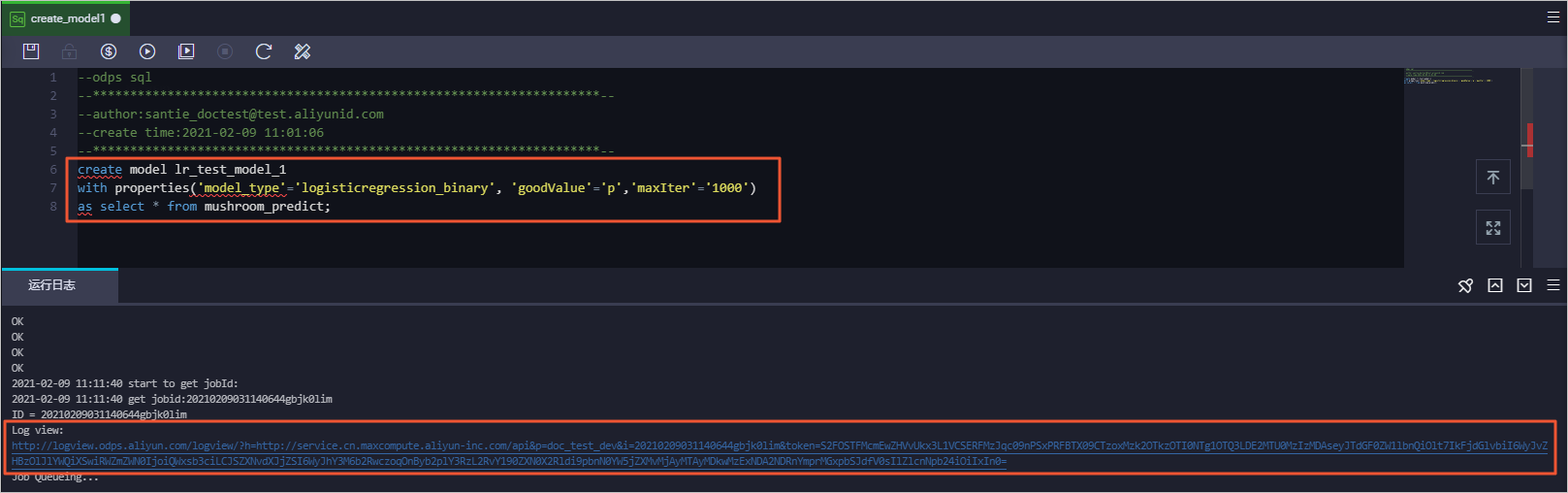
Task: Click the pin icon in the log panel
Action: pyautogui.click(x=1466, y=285)
